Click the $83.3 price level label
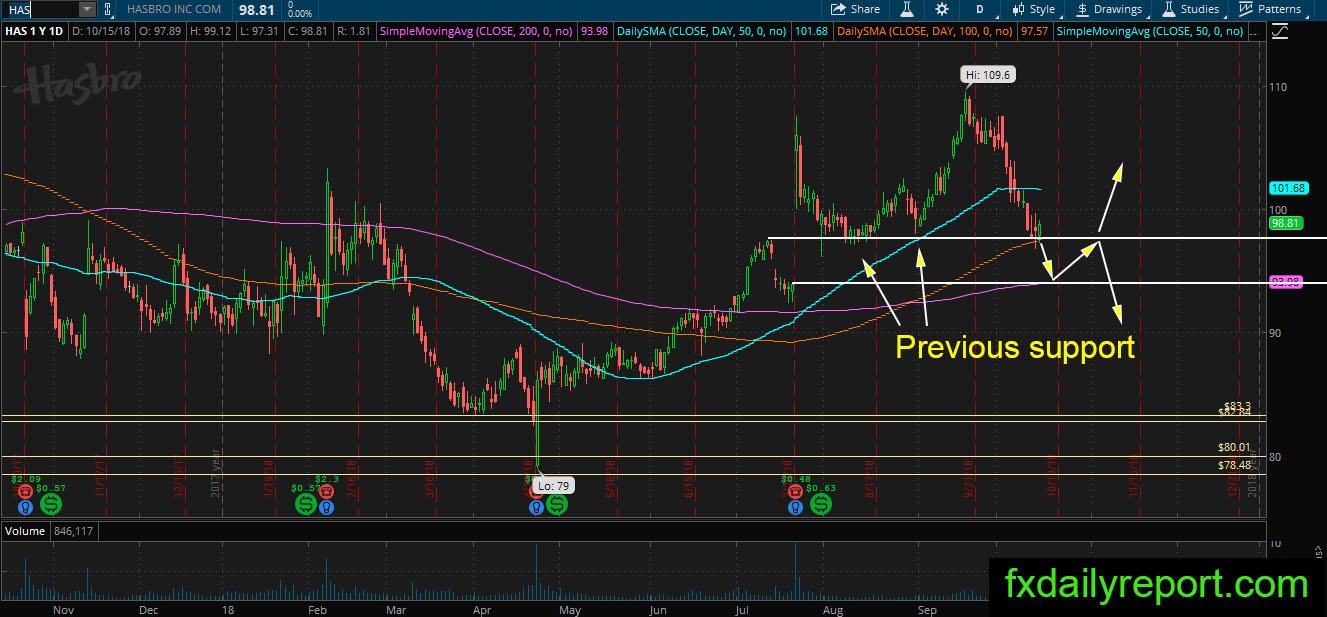1327x617 pixels. (x=1237, y=404)
